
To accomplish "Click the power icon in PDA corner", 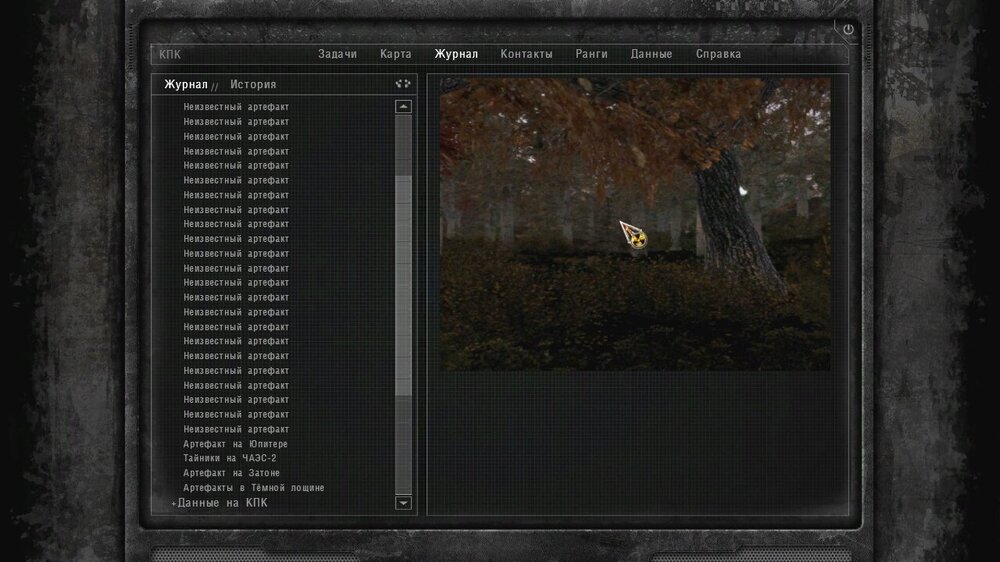I will pyautogui.click(x=848, y=29).
